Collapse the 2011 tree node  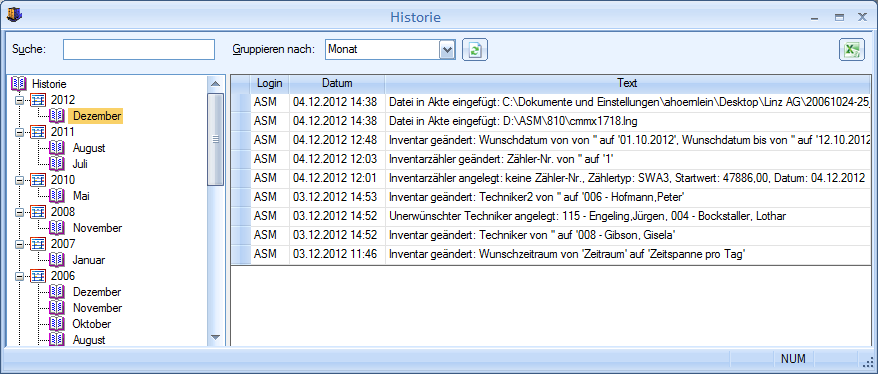pyautogui.click(x=20, y=132)
